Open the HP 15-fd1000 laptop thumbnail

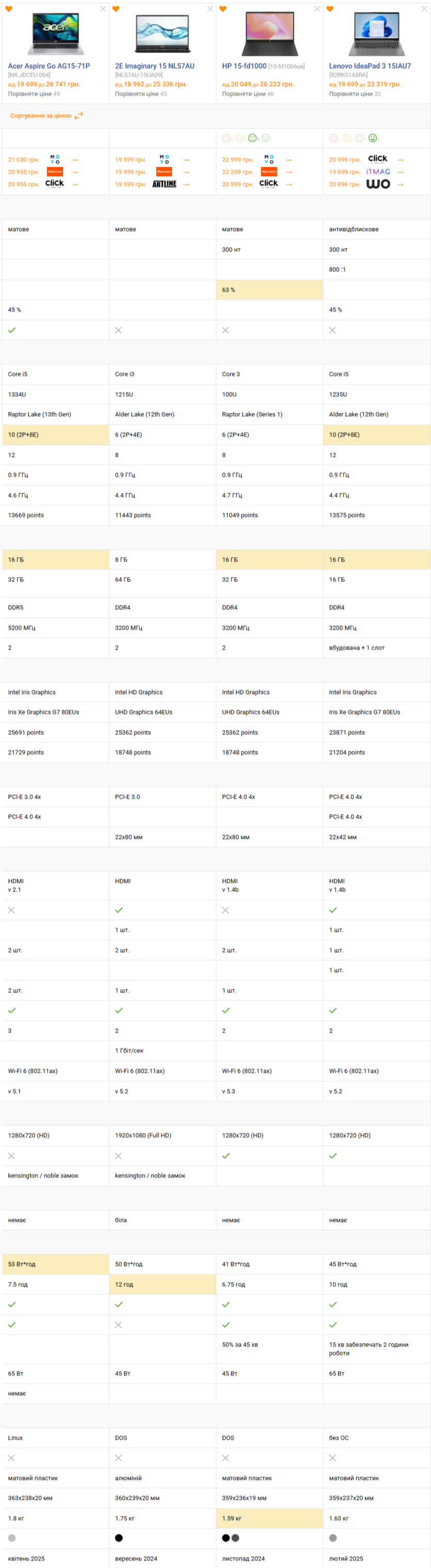269,34
